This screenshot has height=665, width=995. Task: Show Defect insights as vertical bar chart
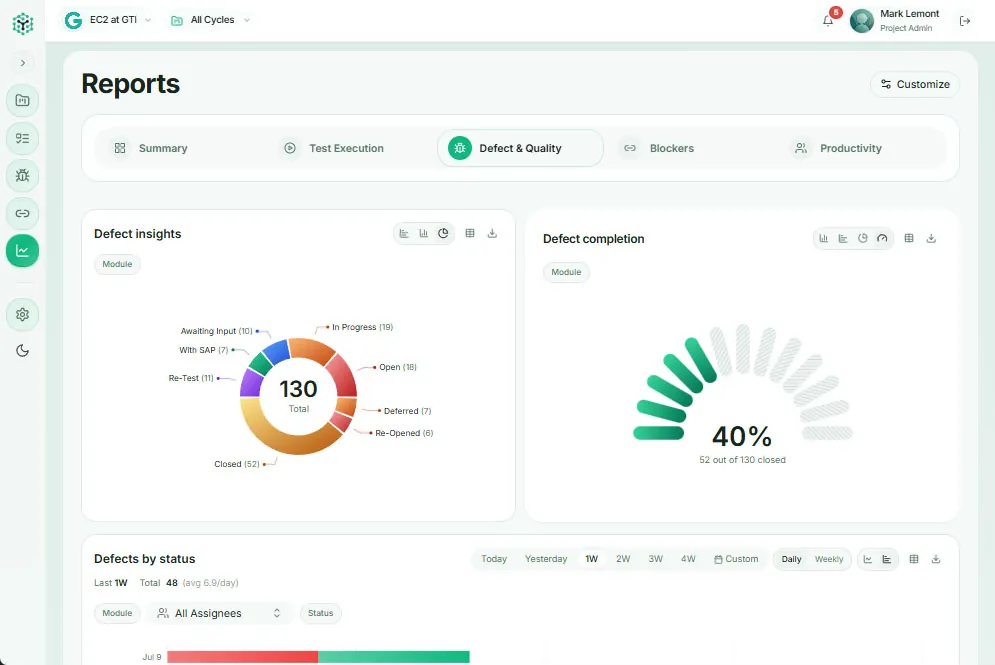click(424, 234)
